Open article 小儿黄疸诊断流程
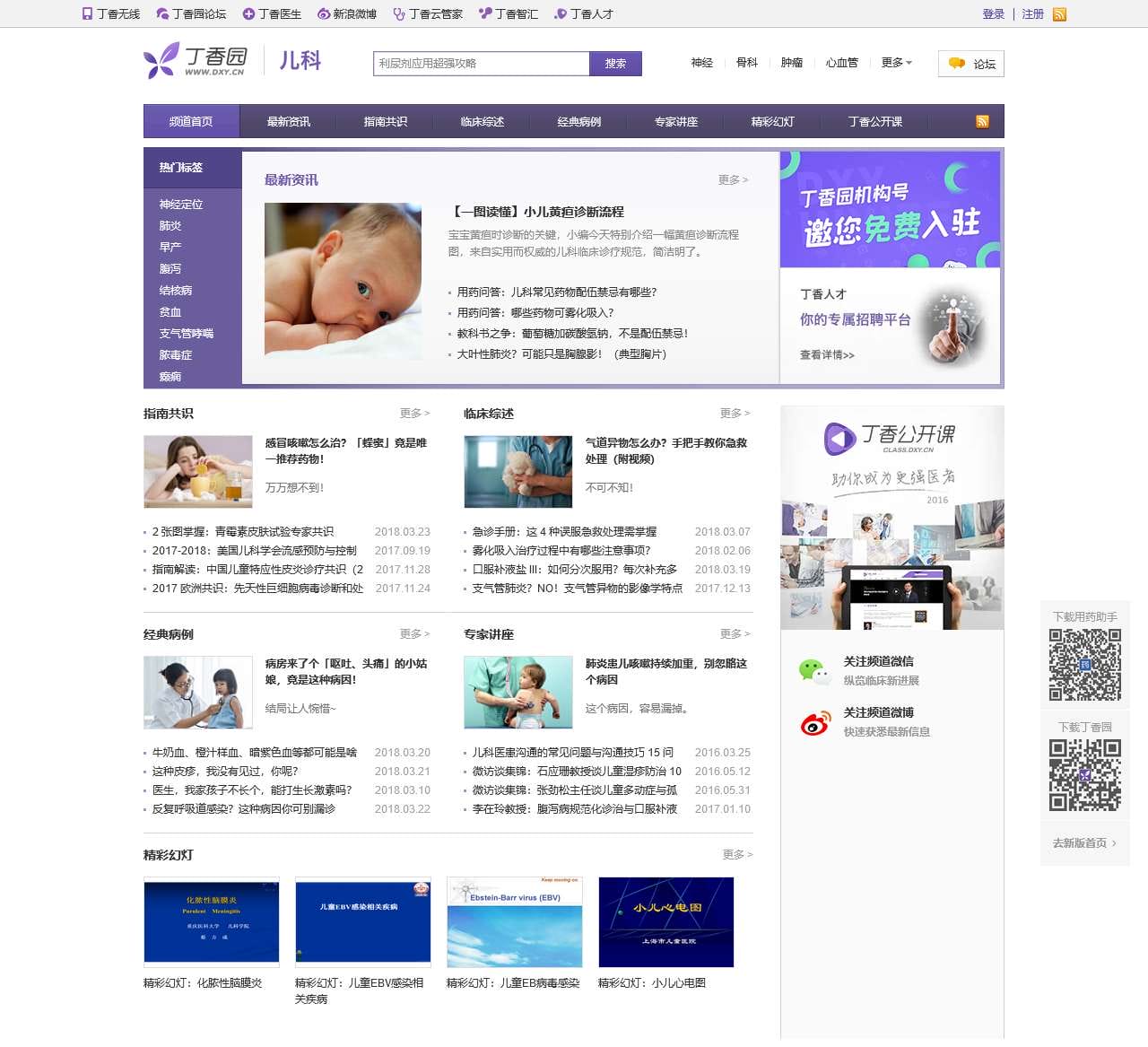1148x1047 pixels. pyautogui.click(x=538, y=212)
